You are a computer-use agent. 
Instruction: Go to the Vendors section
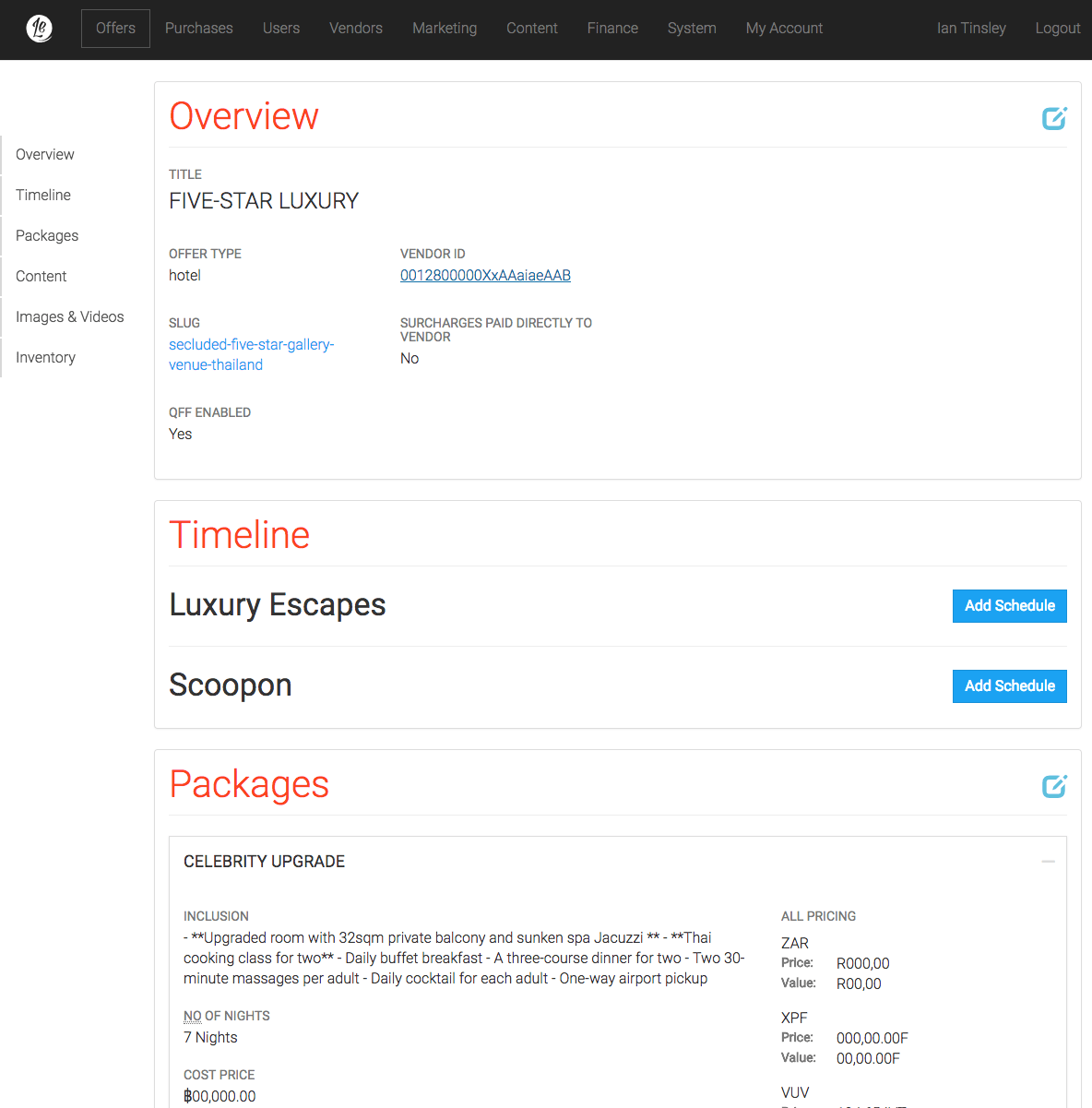[x=355, y=29]
